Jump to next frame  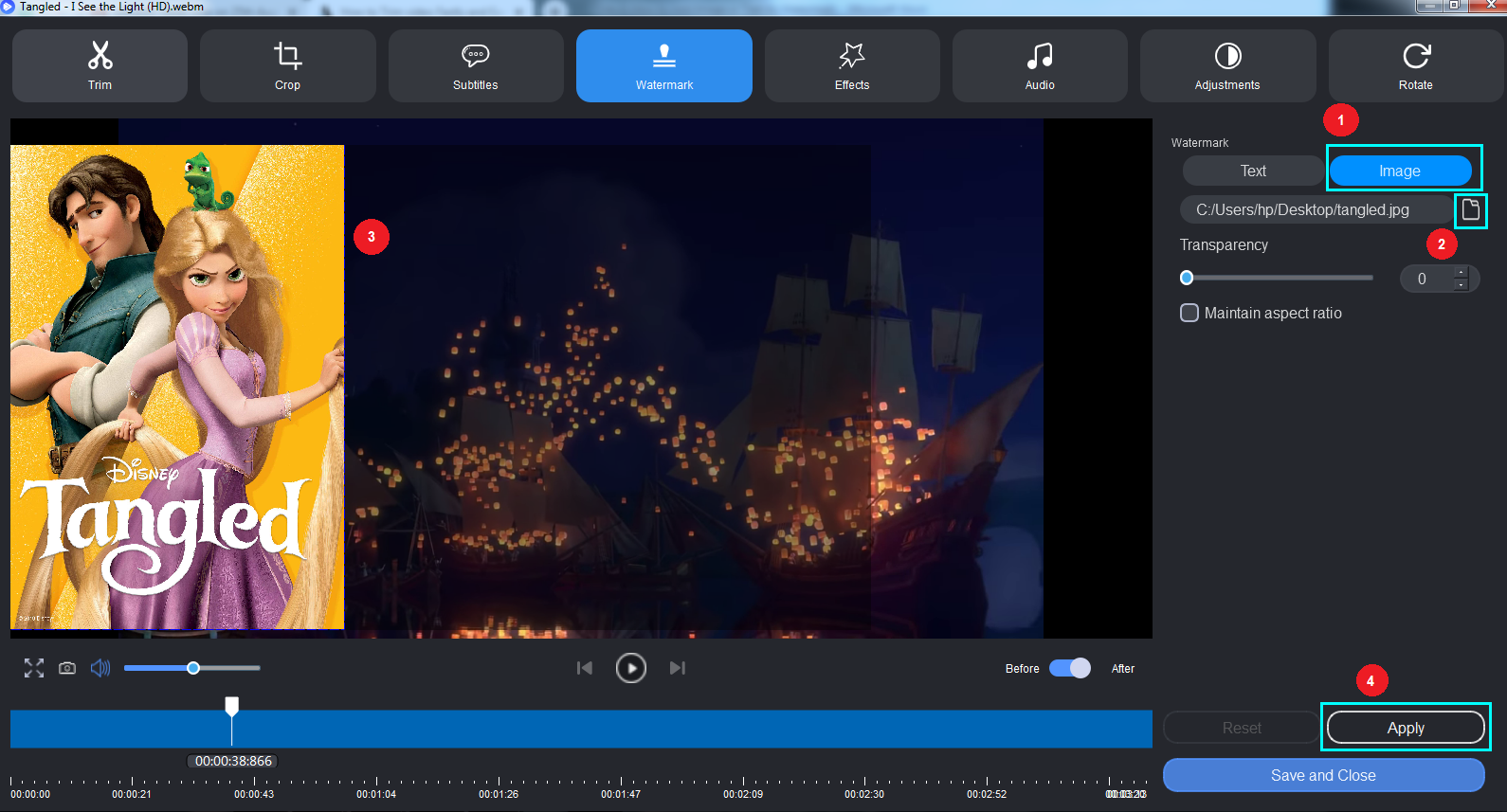click(677, 668)
